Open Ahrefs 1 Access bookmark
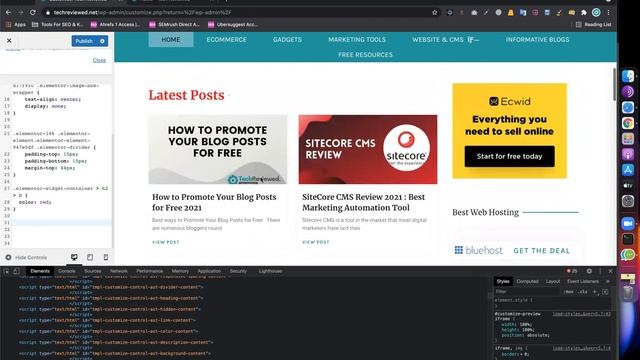 [x=115, y=24]
